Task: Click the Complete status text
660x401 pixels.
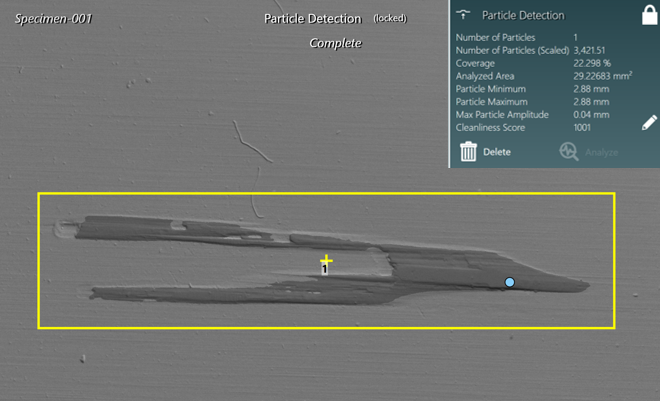Action: (x=335, y=43)
